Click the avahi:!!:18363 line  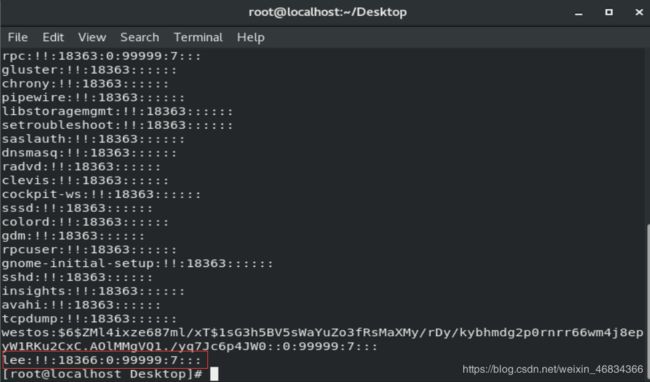click(x=81, y=305)
